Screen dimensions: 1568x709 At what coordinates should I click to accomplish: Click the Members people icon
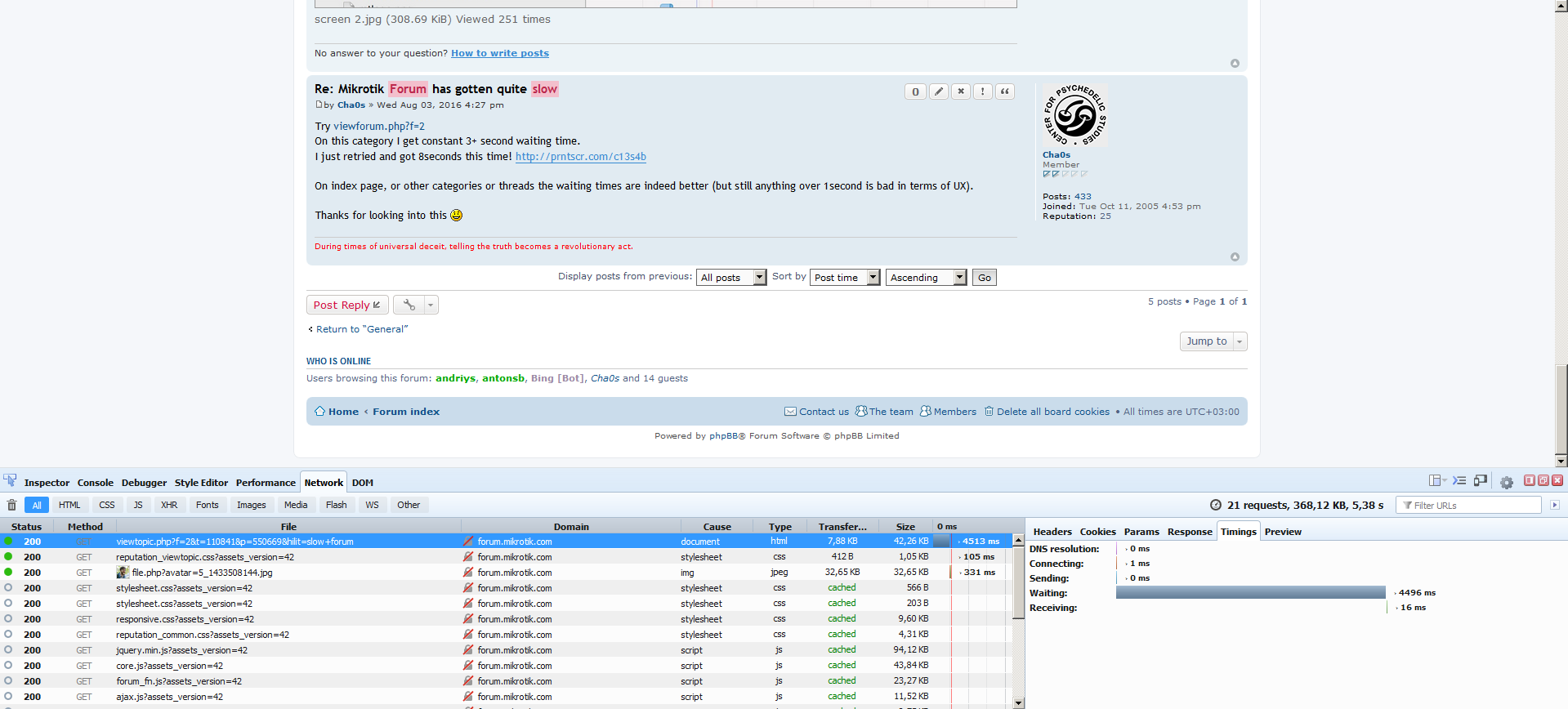click(x=926, y=411)
